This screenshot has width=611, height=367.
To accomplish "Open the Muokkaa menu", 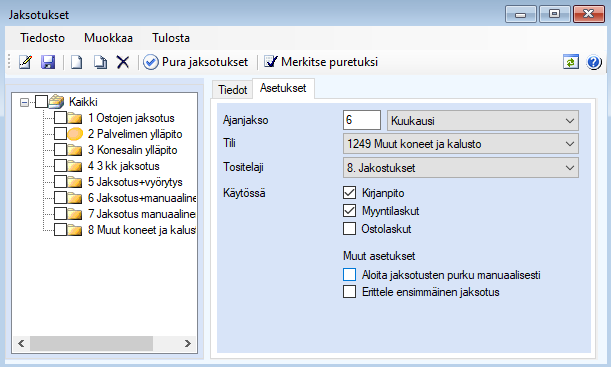I will (x=108, y=38).
